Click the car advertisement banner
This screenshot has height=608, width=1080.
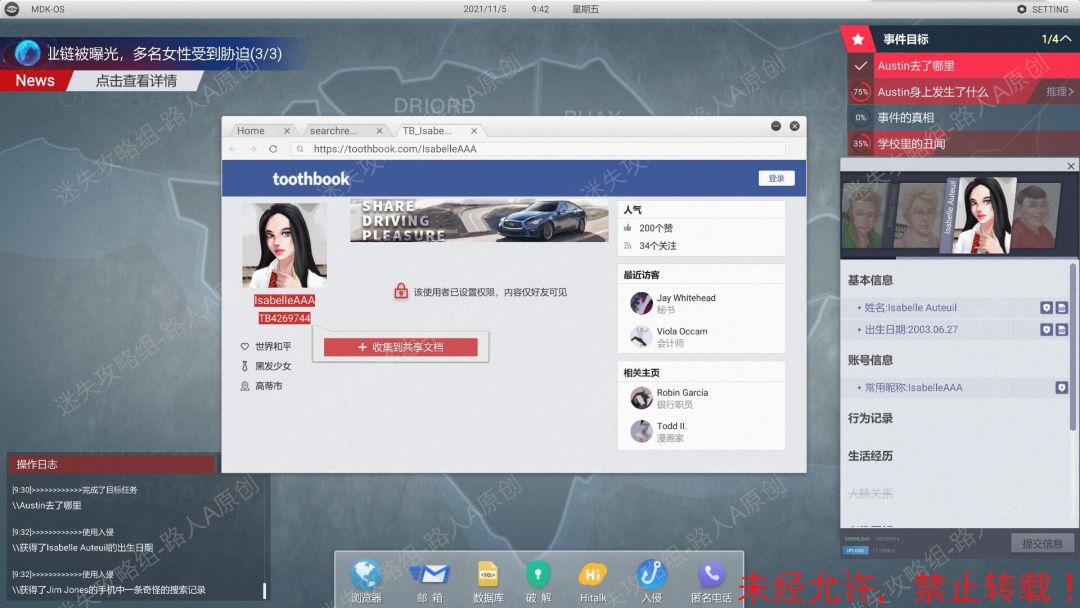pyautogui.click(x=479, y=220)
